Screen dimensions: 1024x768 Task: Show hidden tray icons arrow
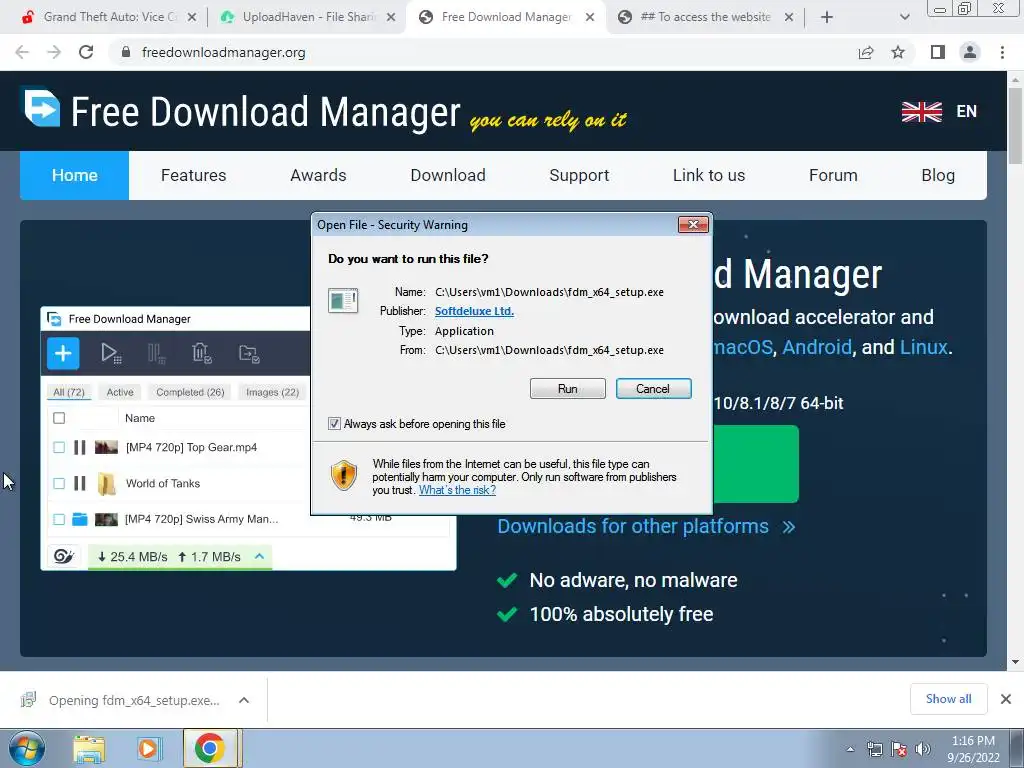[850, 750]
